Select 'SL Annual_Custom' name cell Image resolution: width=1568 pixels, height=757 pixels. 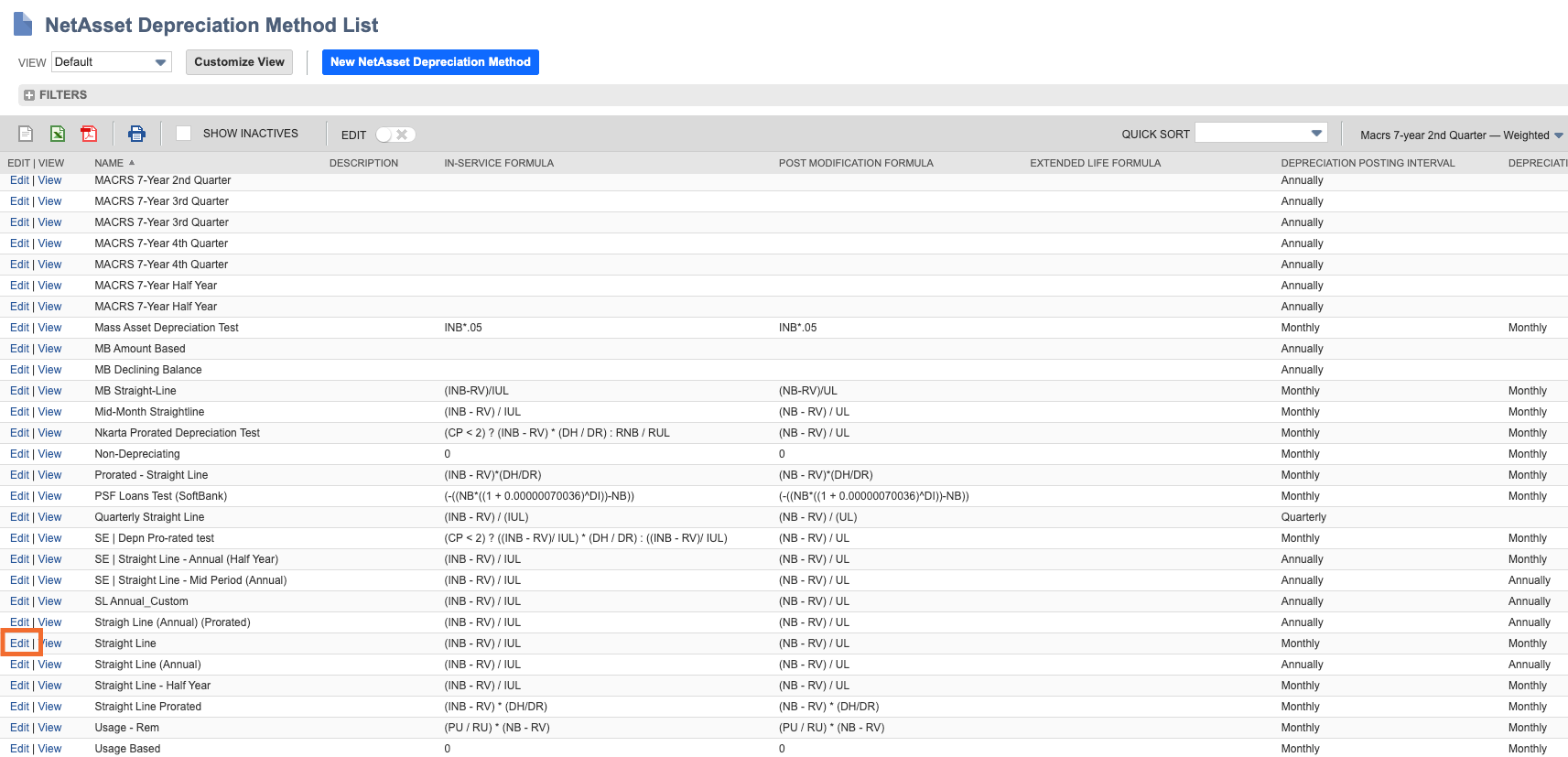pyautogui.click(x=142, y=601)
